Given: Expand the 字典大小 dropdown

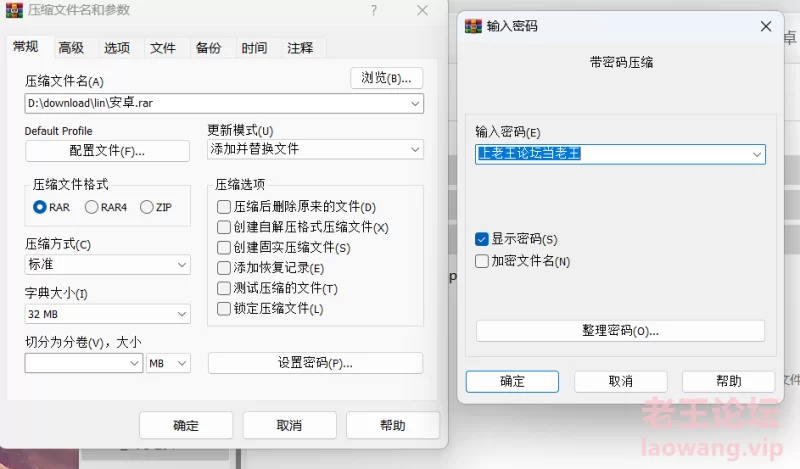Looking at the screenshot, I should pyautogui.click(x=107, y=314).
